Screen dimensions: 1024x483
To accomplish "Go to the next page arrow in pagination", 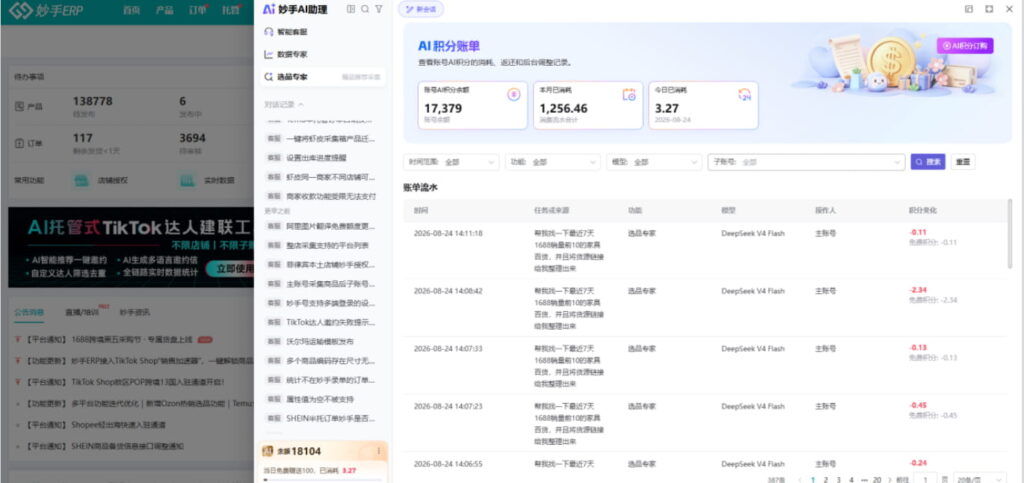I will [888, 480].
